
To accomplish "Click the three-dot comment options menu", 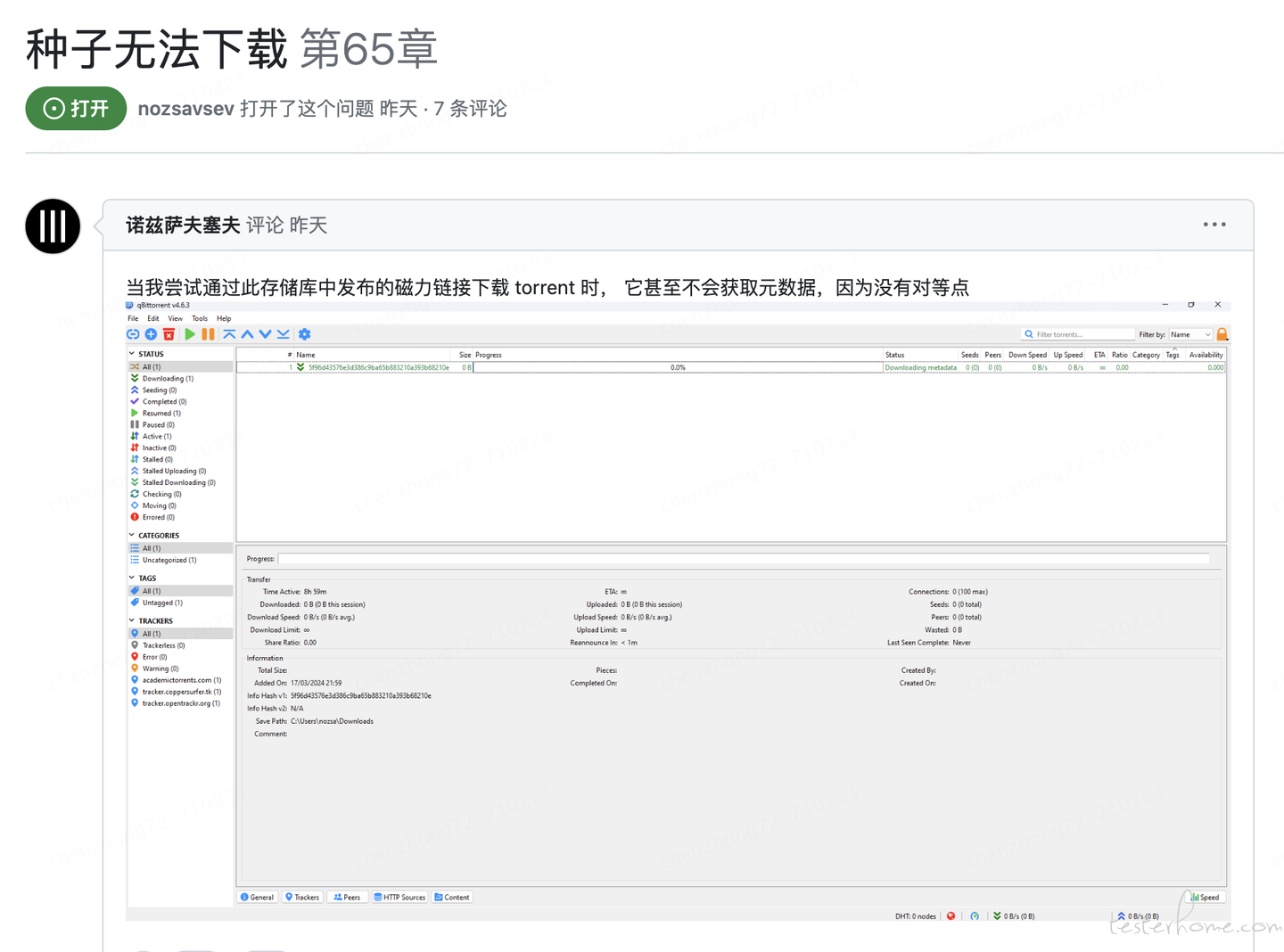I will (1214, 225).
